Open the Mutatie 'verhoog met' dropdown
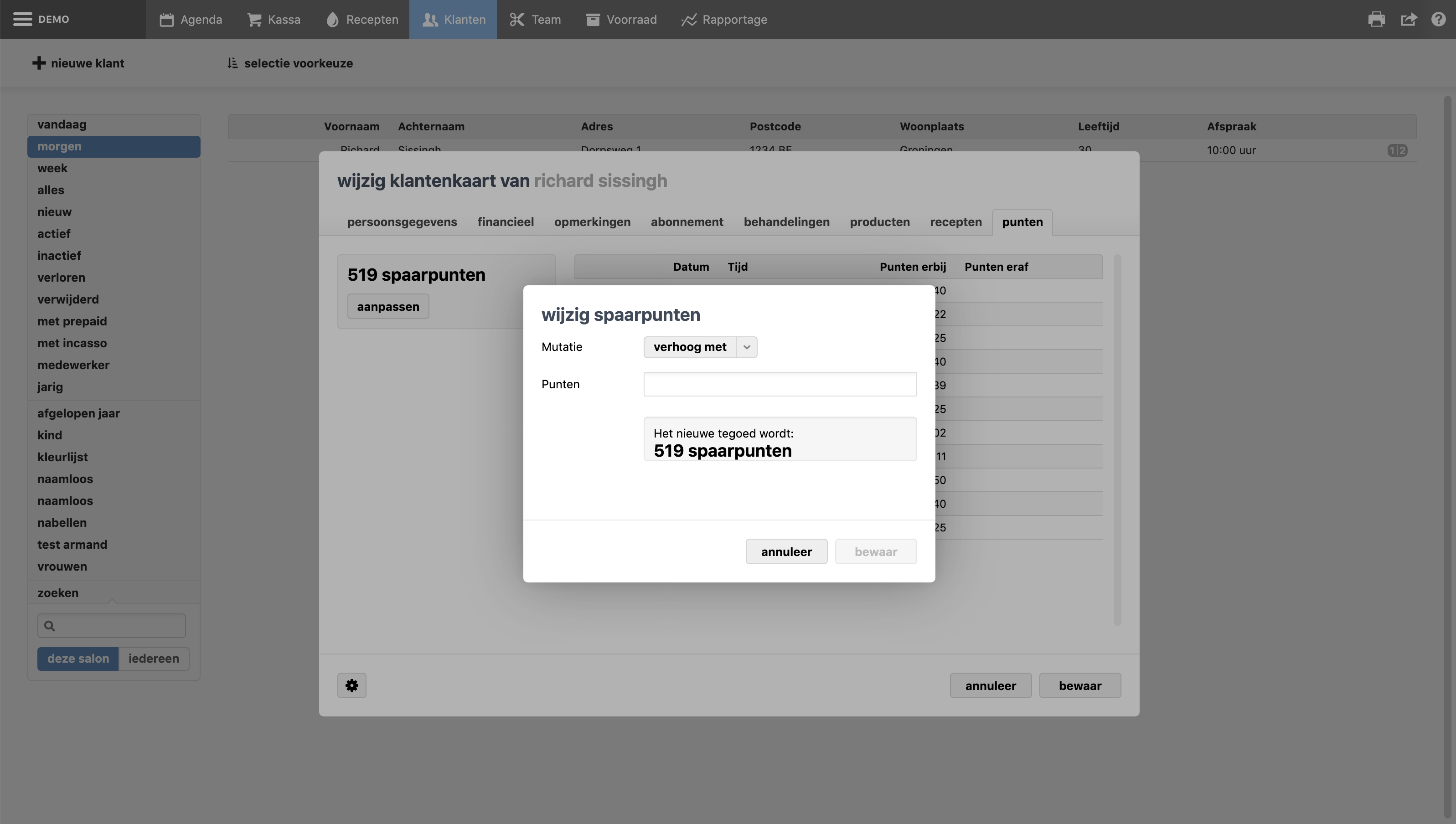Viewport: 1456px width, 824px height. (x=689, y=347)
